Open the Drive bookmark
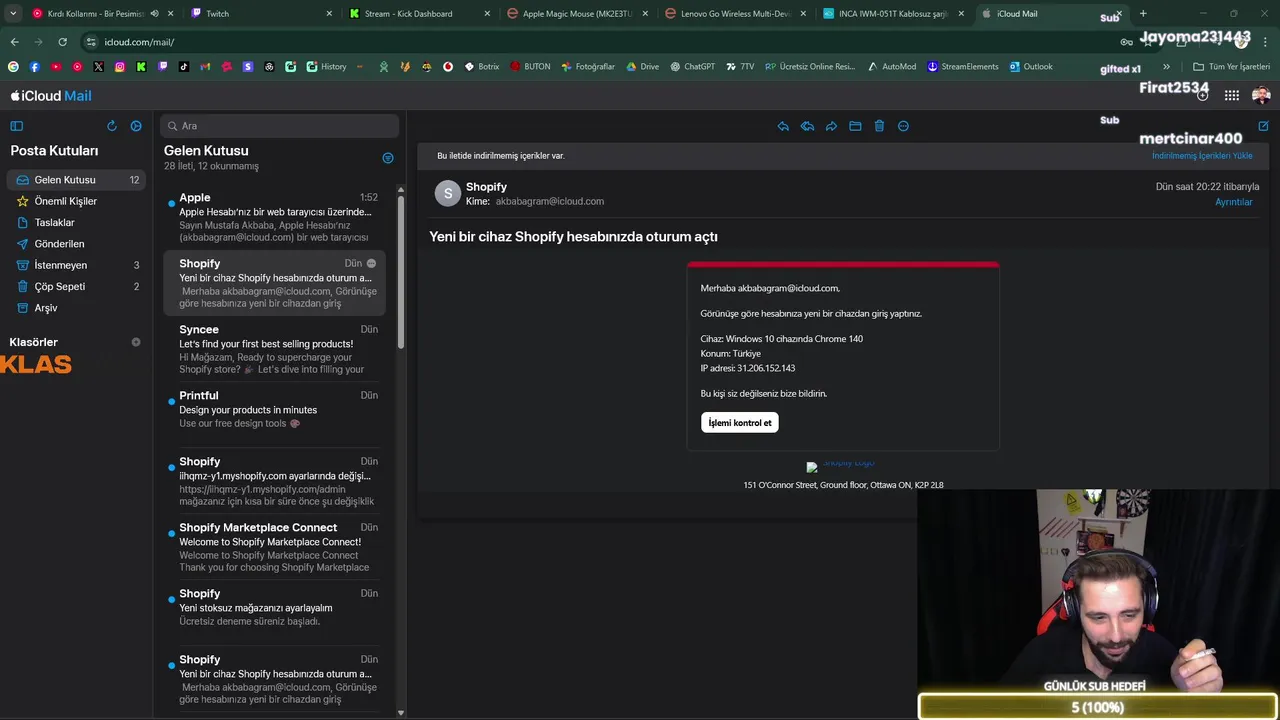Viewport: 1280px width, 720px height. [x=642, y=66]
